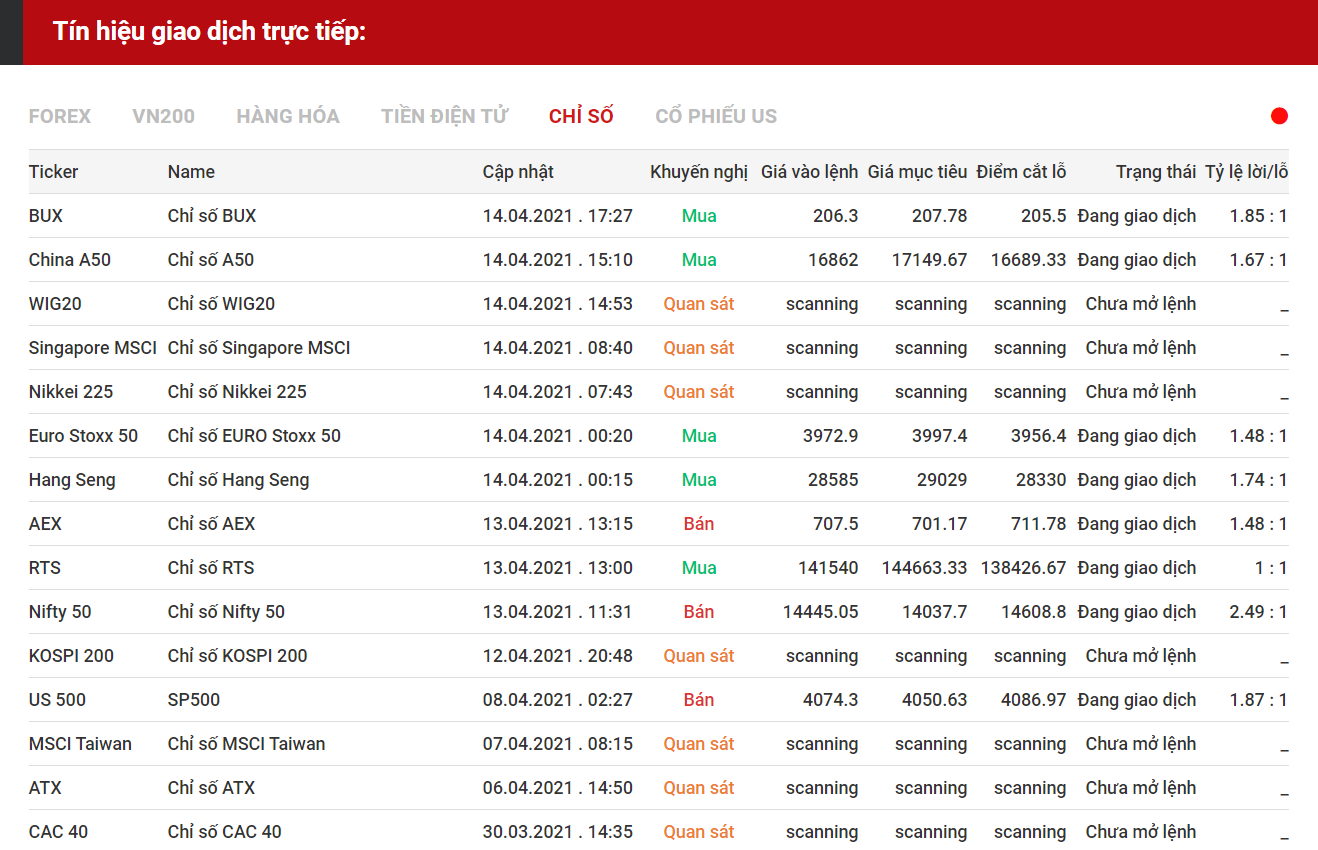Click the Ticker column header
The image size is (1318, 850).
(x=54, y=172)
